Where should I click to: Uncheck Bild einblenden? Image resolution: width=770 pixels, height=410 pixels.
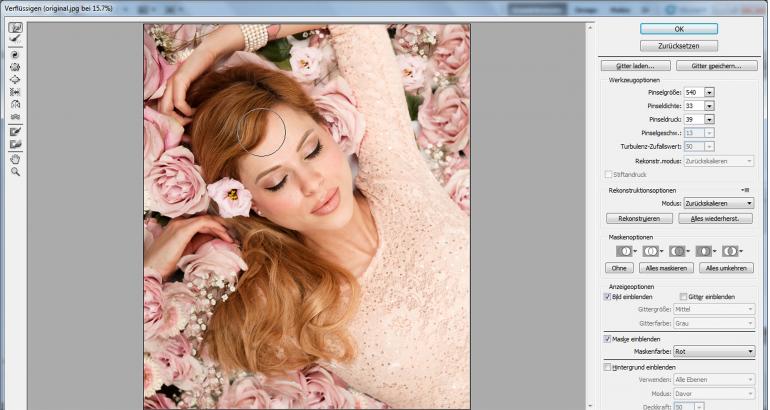tap(607, 297)
